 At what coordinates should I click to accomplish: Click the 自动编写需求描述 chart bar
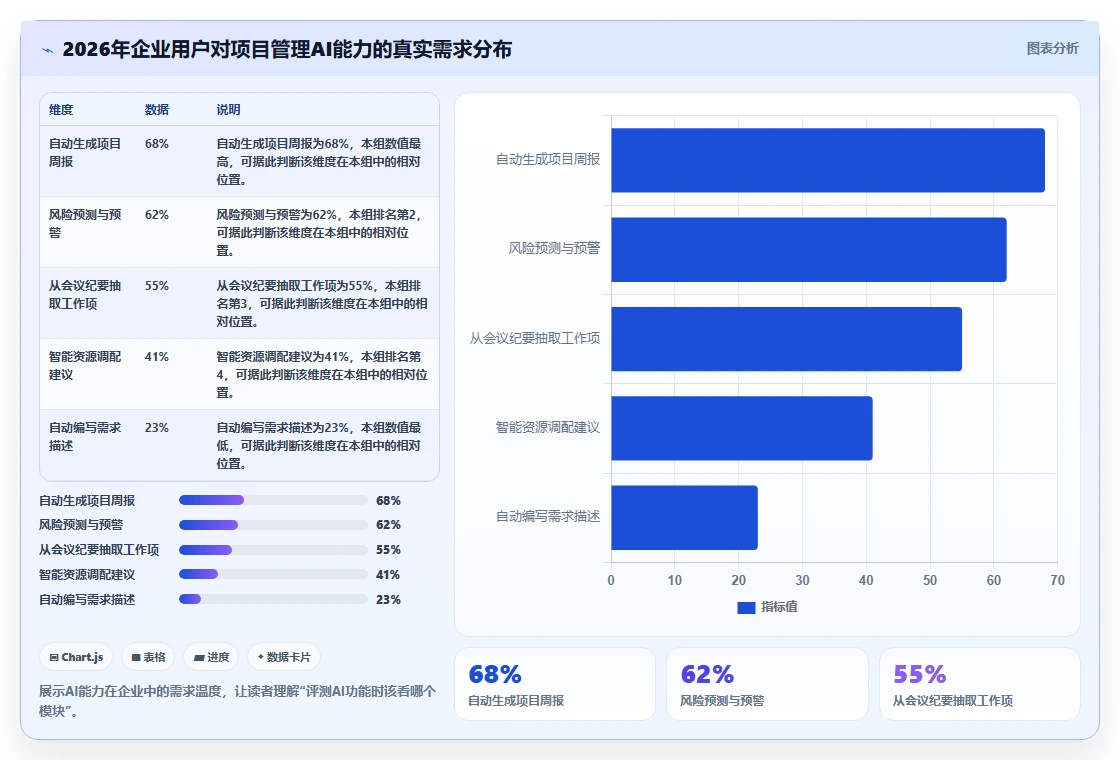(x=684, y=517)
